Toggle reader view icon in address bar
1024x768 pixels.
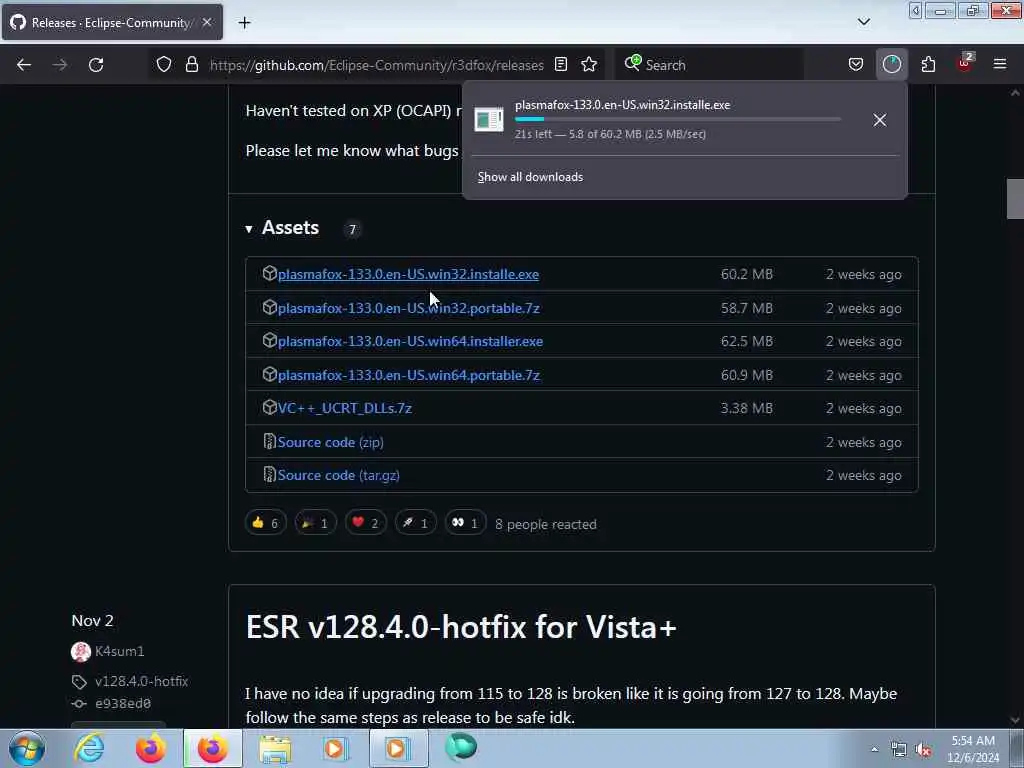[561, 65]
